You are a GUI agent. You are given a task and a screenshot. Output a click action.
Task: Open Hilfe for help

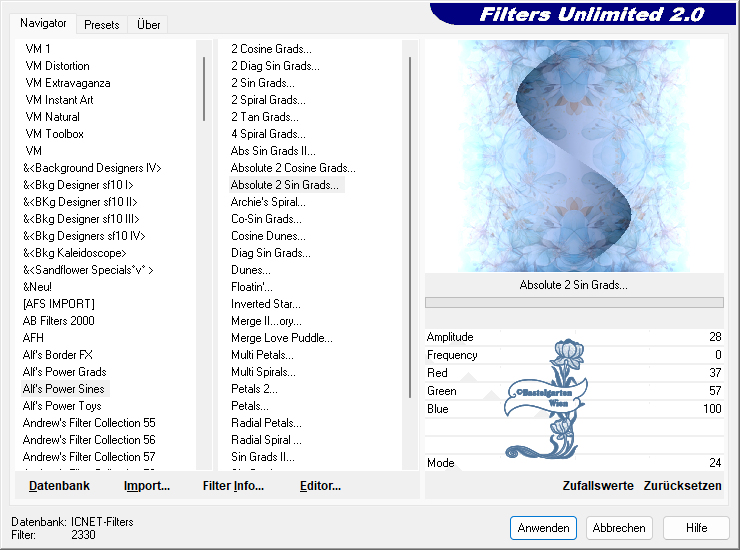click(697, 528)
